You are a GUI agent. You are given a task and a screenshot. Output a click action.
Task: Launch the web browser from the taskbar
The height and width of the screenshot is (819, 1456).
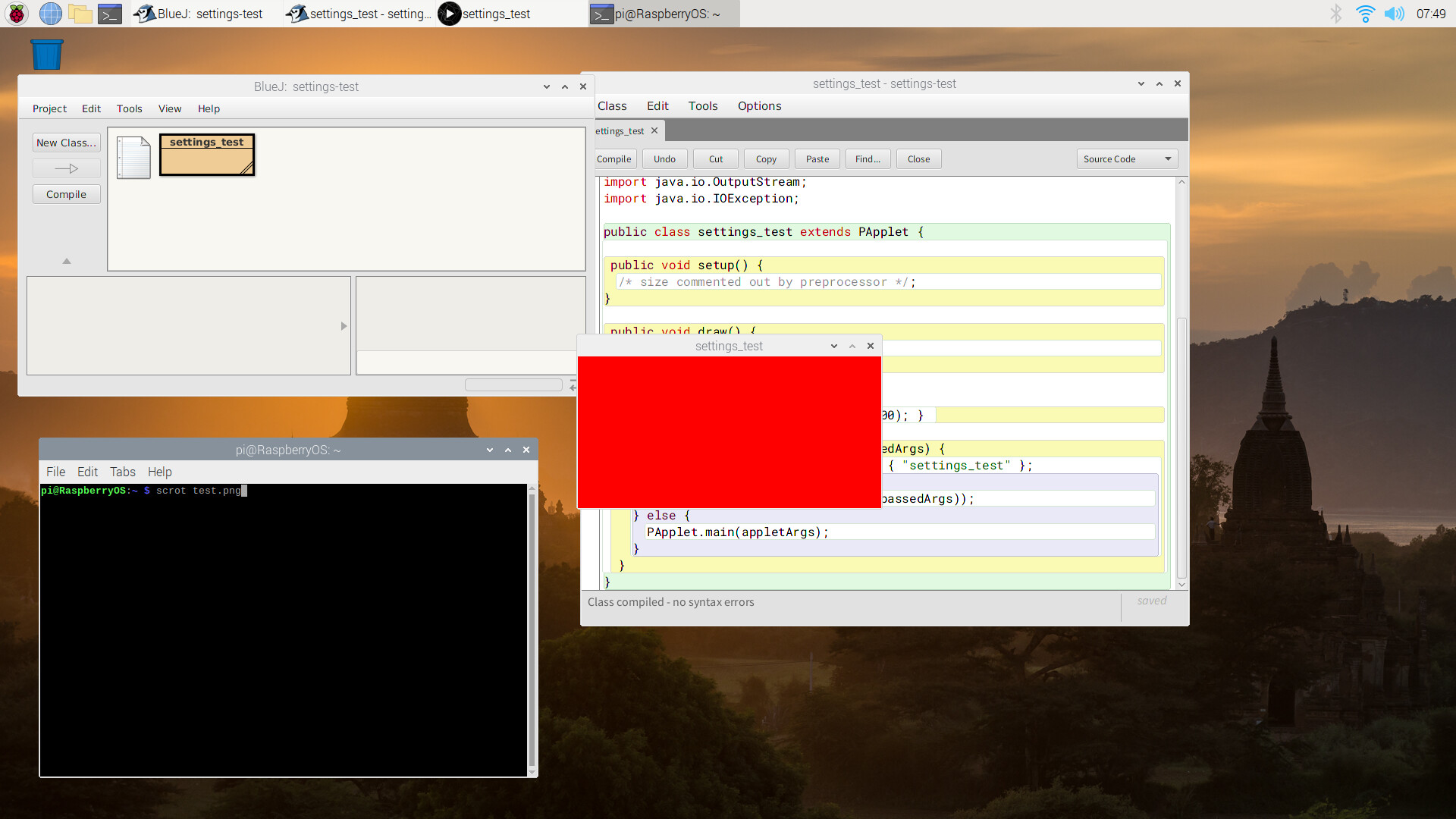(50, 14)
